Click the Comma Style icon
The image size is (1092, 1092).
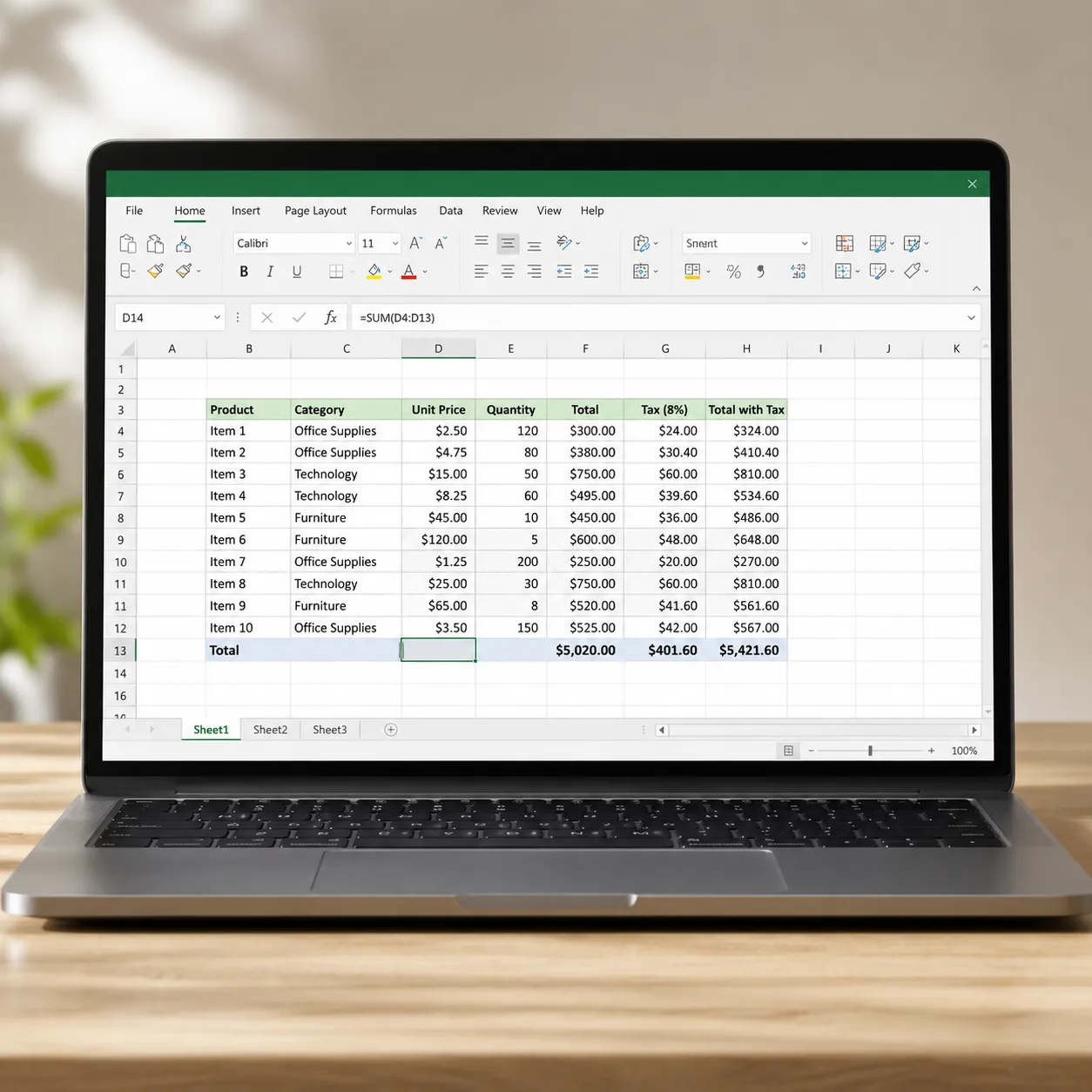click(761, 272)
